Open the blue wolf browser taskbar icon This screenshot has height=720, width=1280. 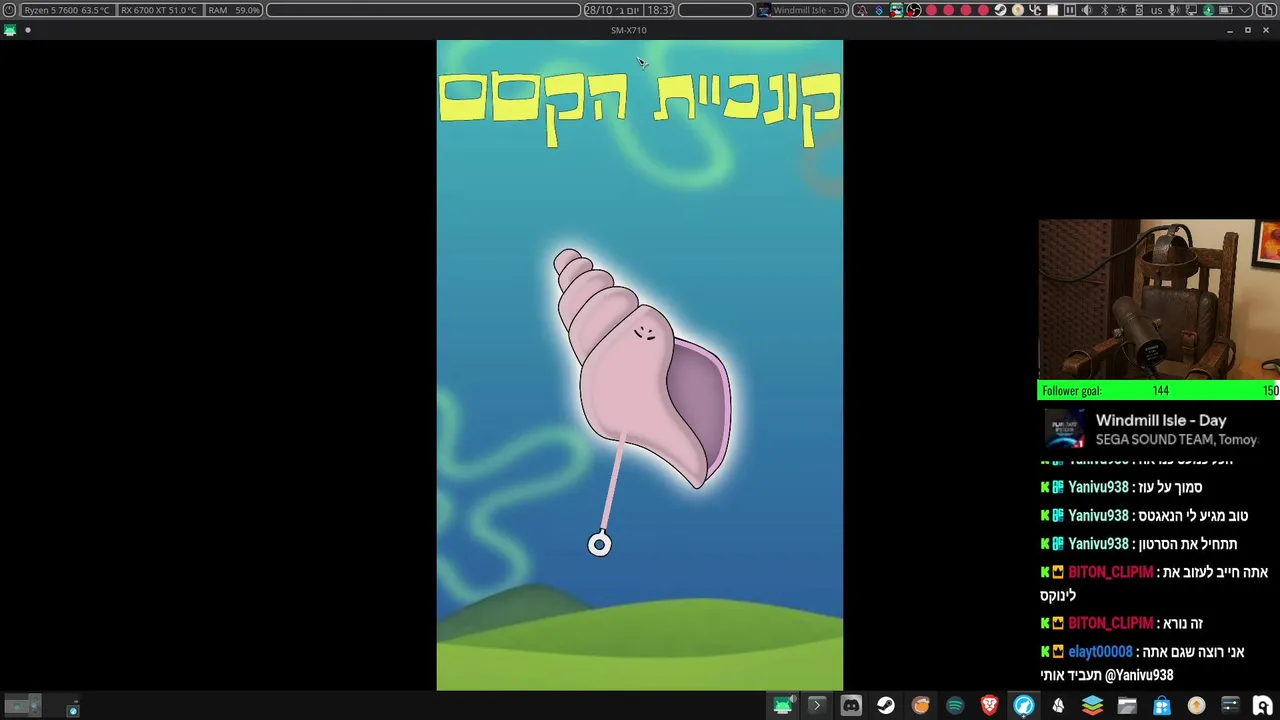(x=1024, y=706)
